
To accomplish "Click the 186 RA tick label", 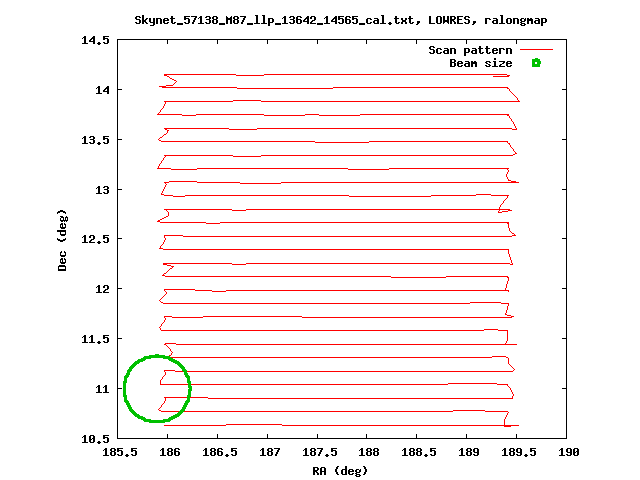I will click(x=170, y=452).
